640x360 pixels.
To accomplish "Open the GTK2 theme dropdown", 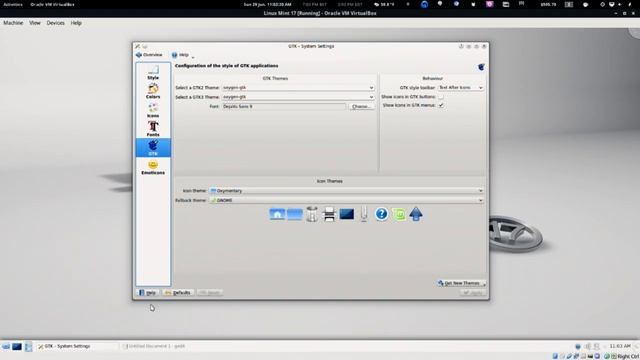I will point(298,88).
